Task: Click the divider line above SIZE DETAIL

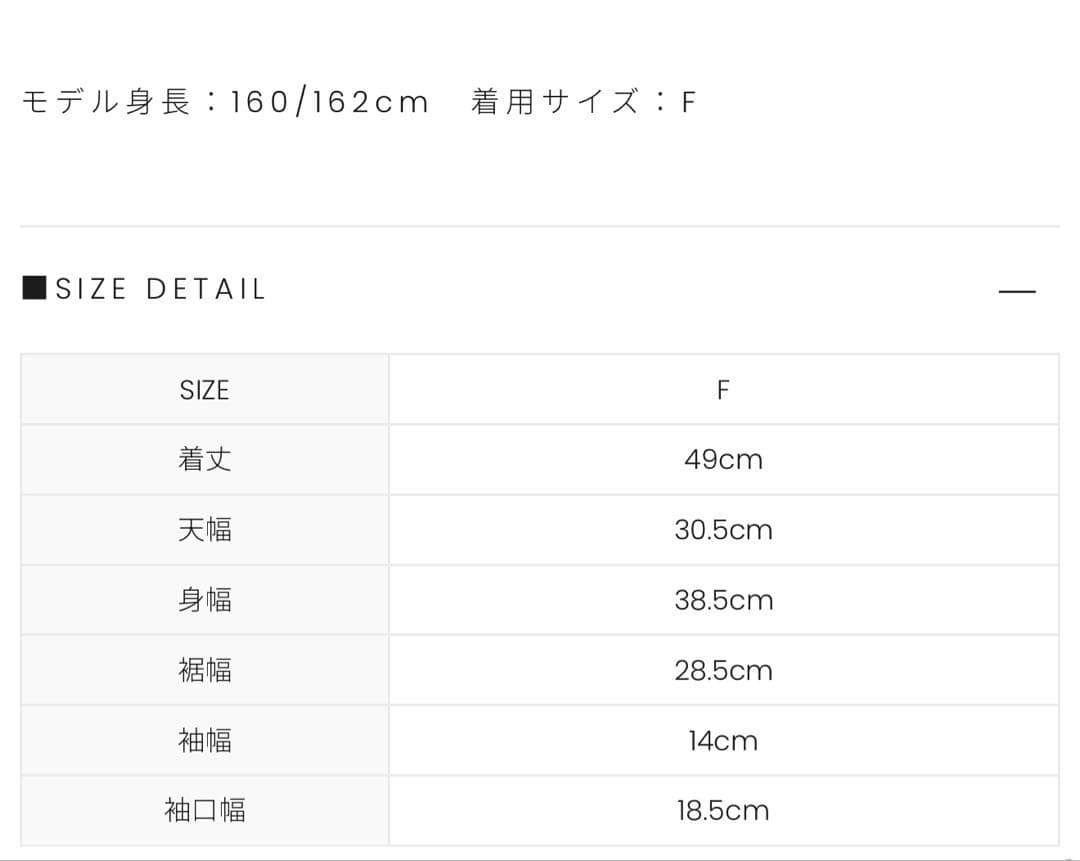Action: [540, 227]
